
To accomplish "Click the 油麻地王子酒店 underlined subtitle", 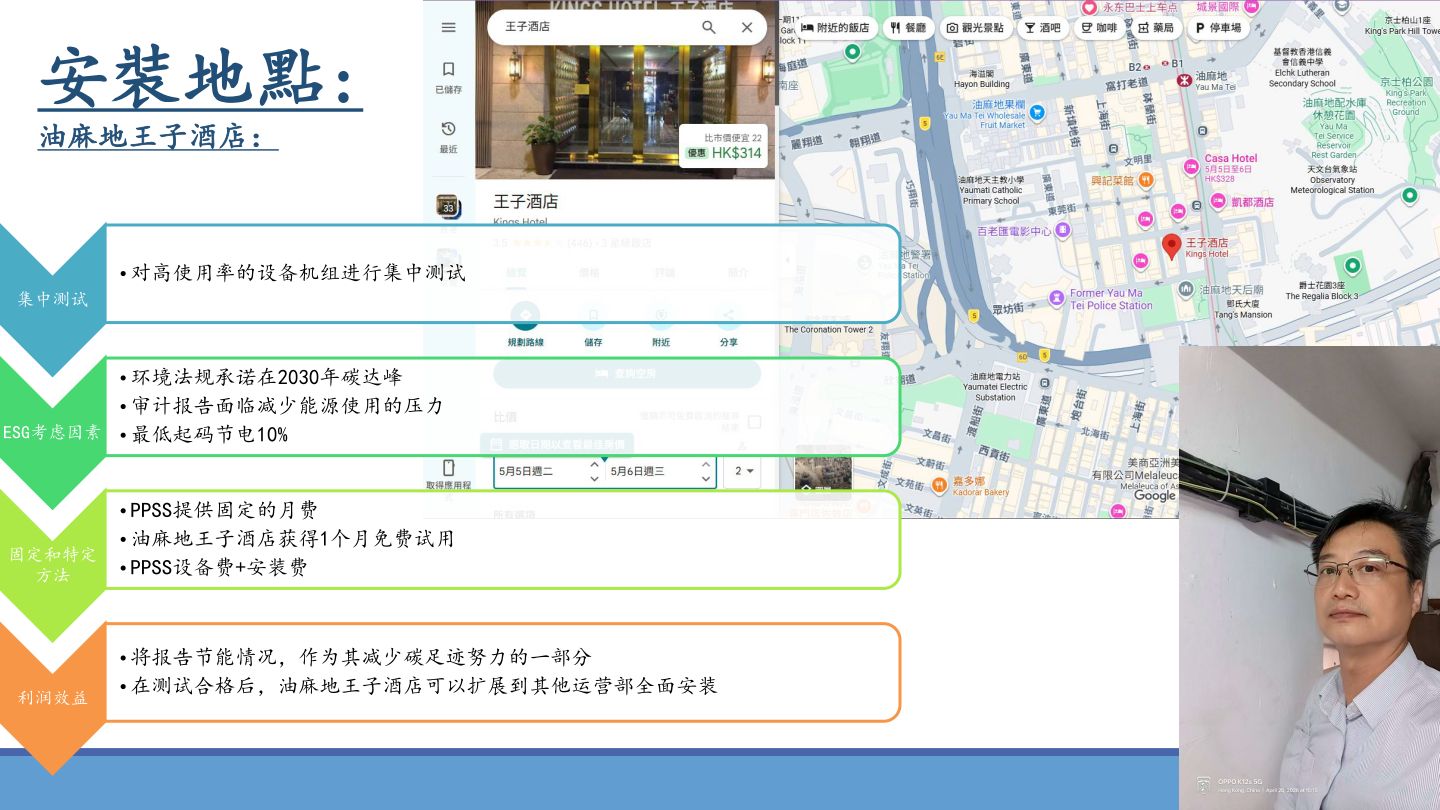I will [x=158, y=136].
